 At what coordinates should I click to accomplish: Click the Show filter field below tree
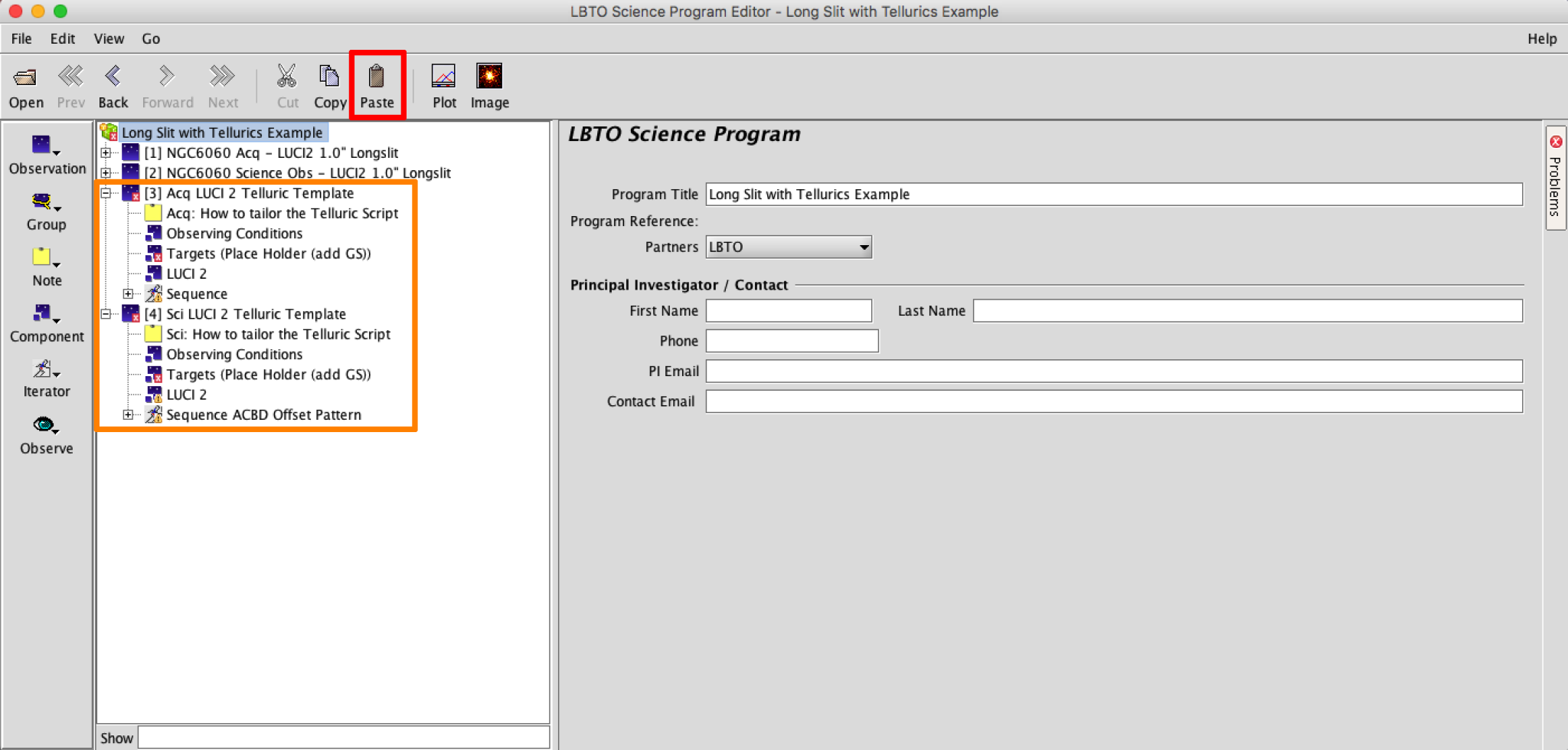344,738
